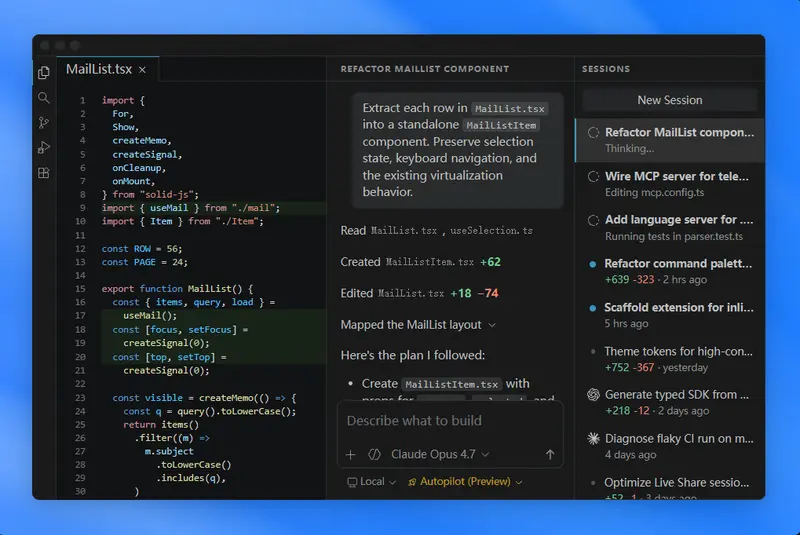Screen dimensions: 800x535
Task: Click the gray dot of Theme tokens session
Action: [x=592, y=351]
